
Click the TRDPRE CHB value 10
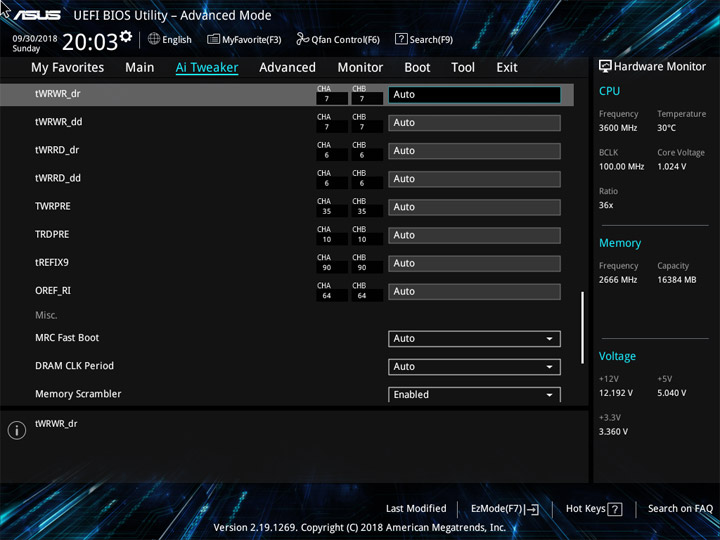coord(362,239)
